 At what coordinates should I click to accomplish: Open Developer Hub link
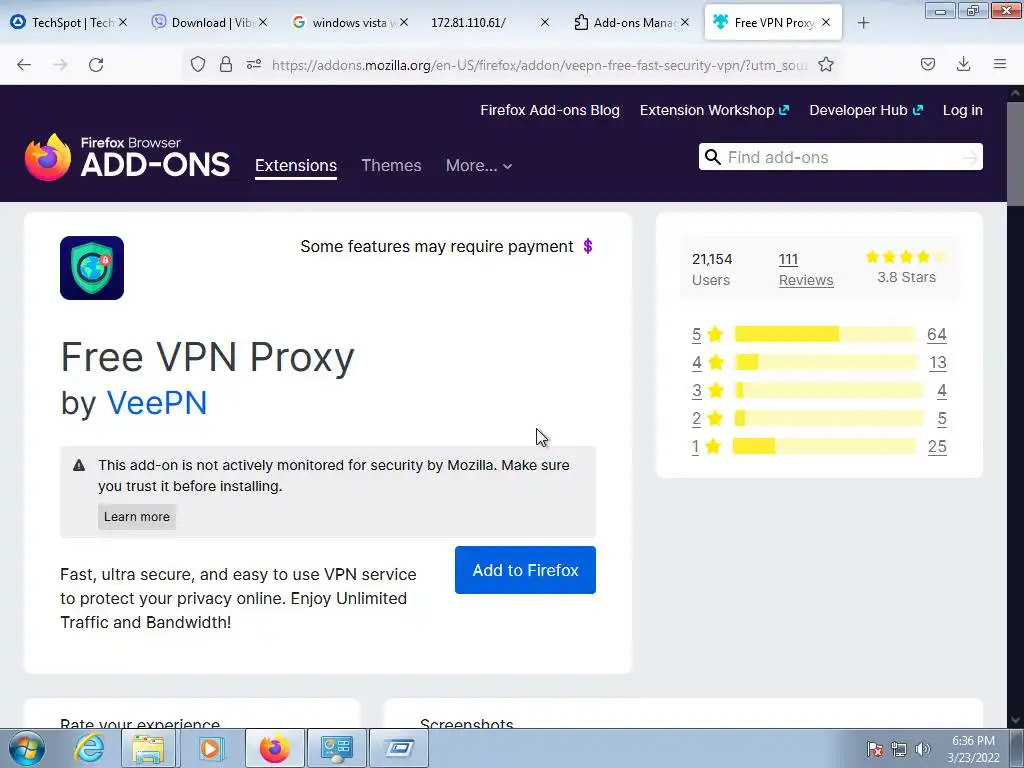pyautogui.click(x=866, y=110)
